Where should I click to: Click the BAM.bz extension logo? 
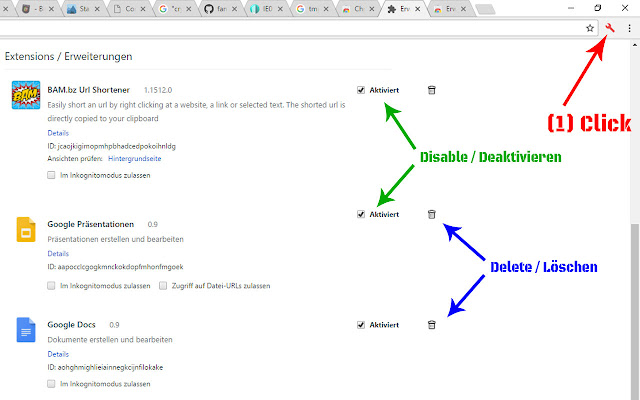point(26,95)
